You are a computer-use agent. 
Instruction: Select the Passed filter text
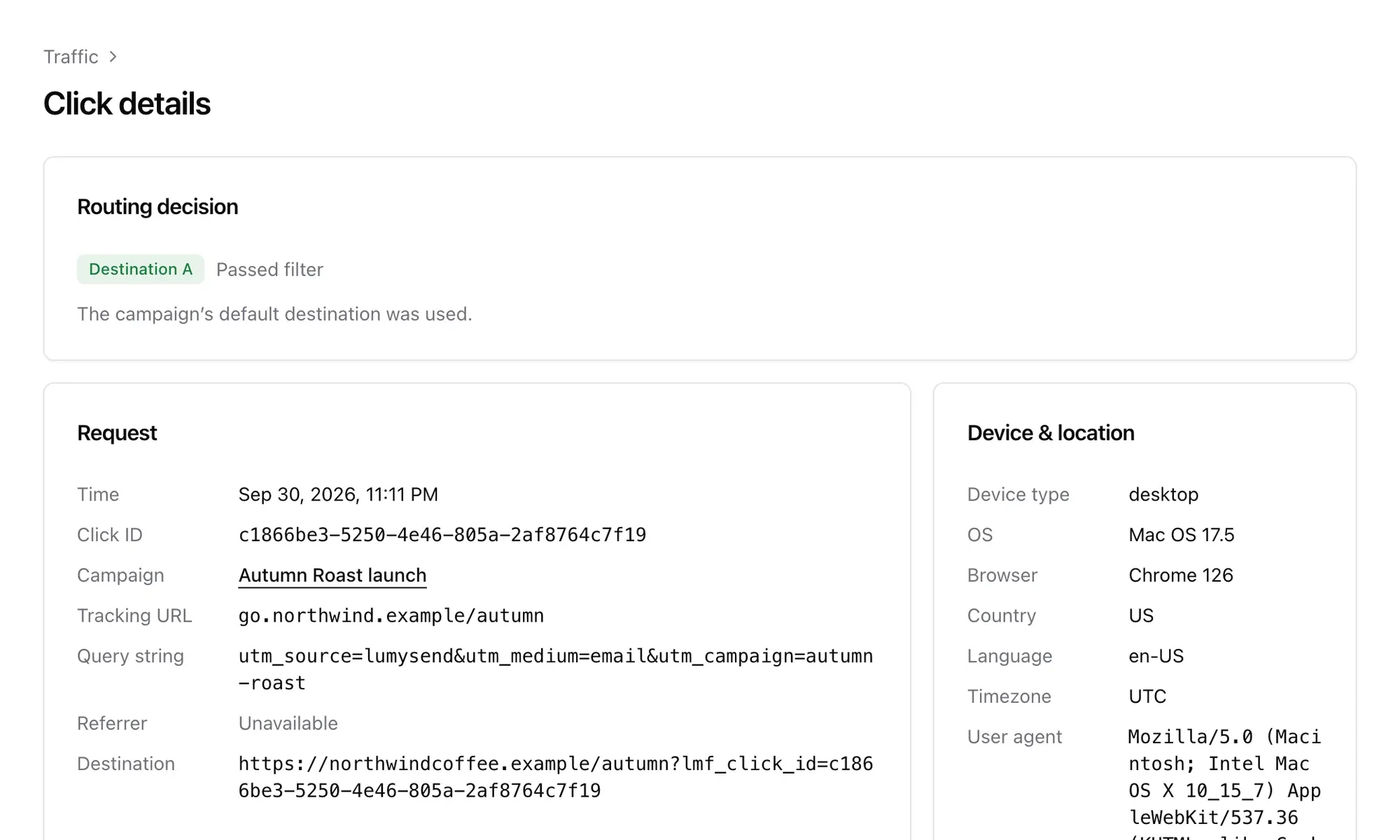269,269
